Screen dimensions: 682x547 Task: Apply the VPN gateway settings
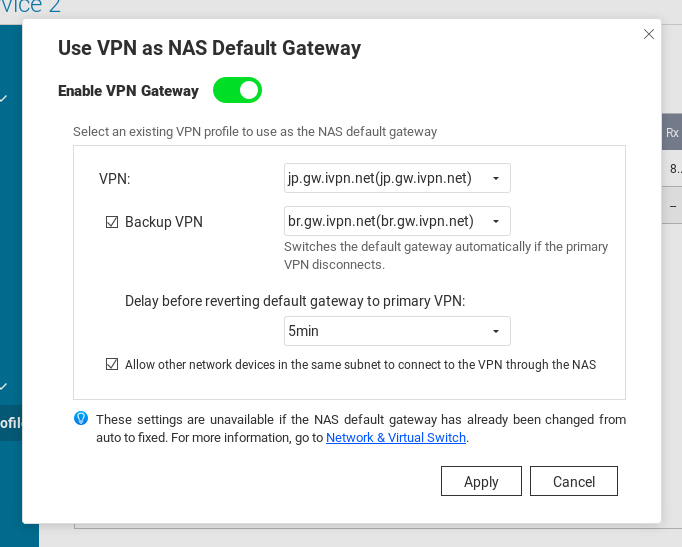[x=481, y=481]
